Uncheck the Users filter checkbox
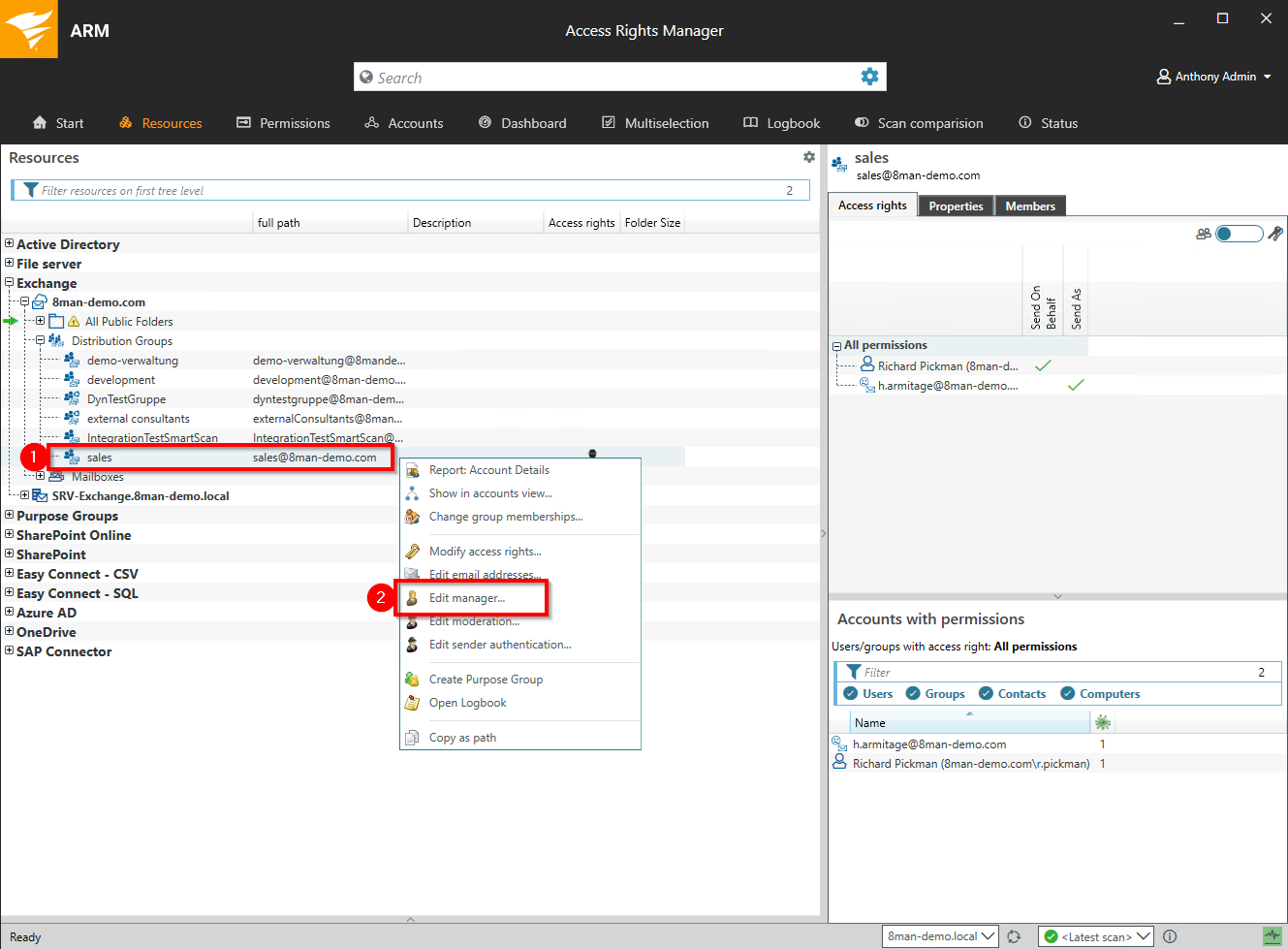 click(851, 693)
